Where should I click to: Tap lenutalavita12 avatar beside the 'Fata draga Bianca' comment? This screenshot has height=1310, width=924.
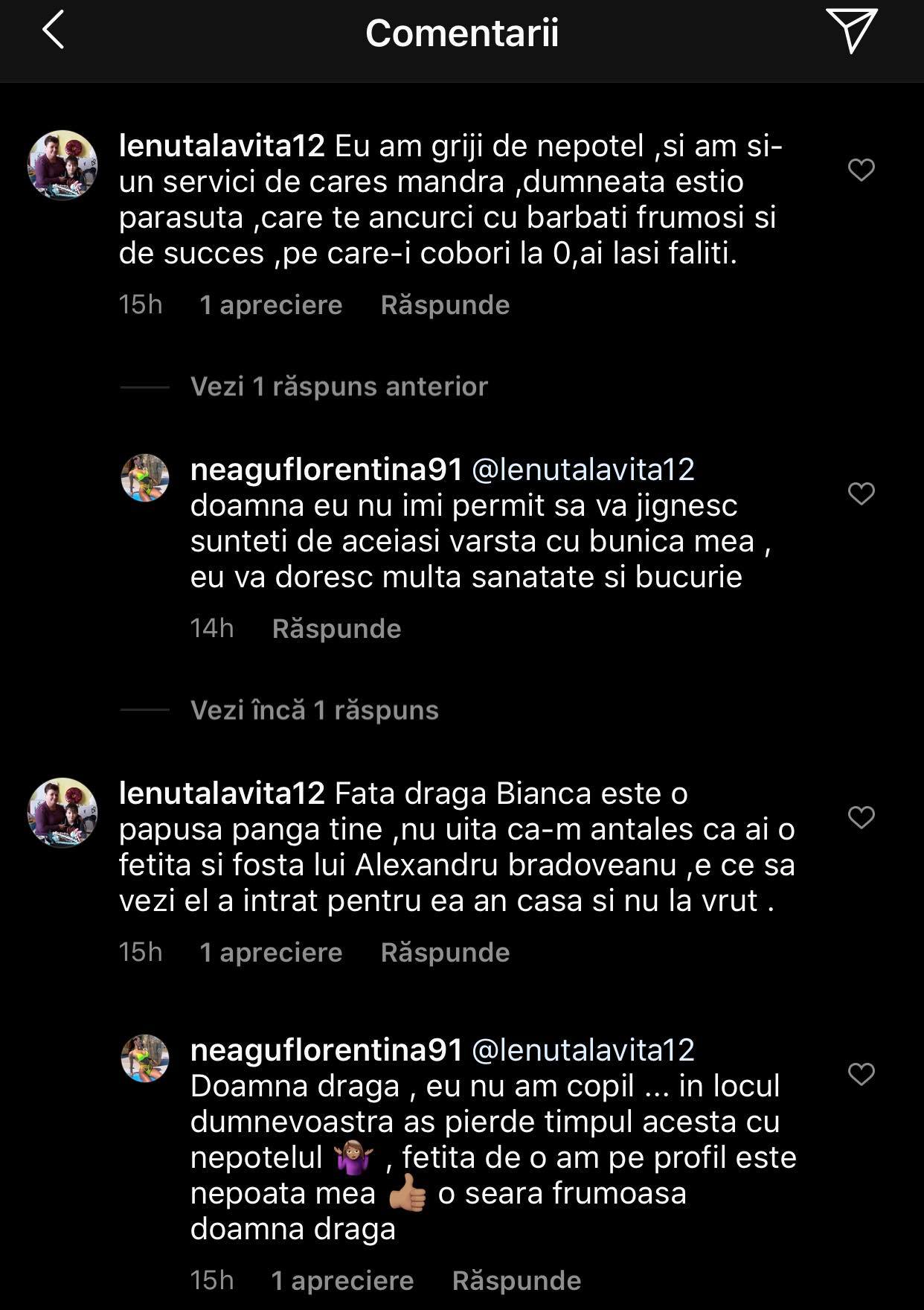point(62,813)
